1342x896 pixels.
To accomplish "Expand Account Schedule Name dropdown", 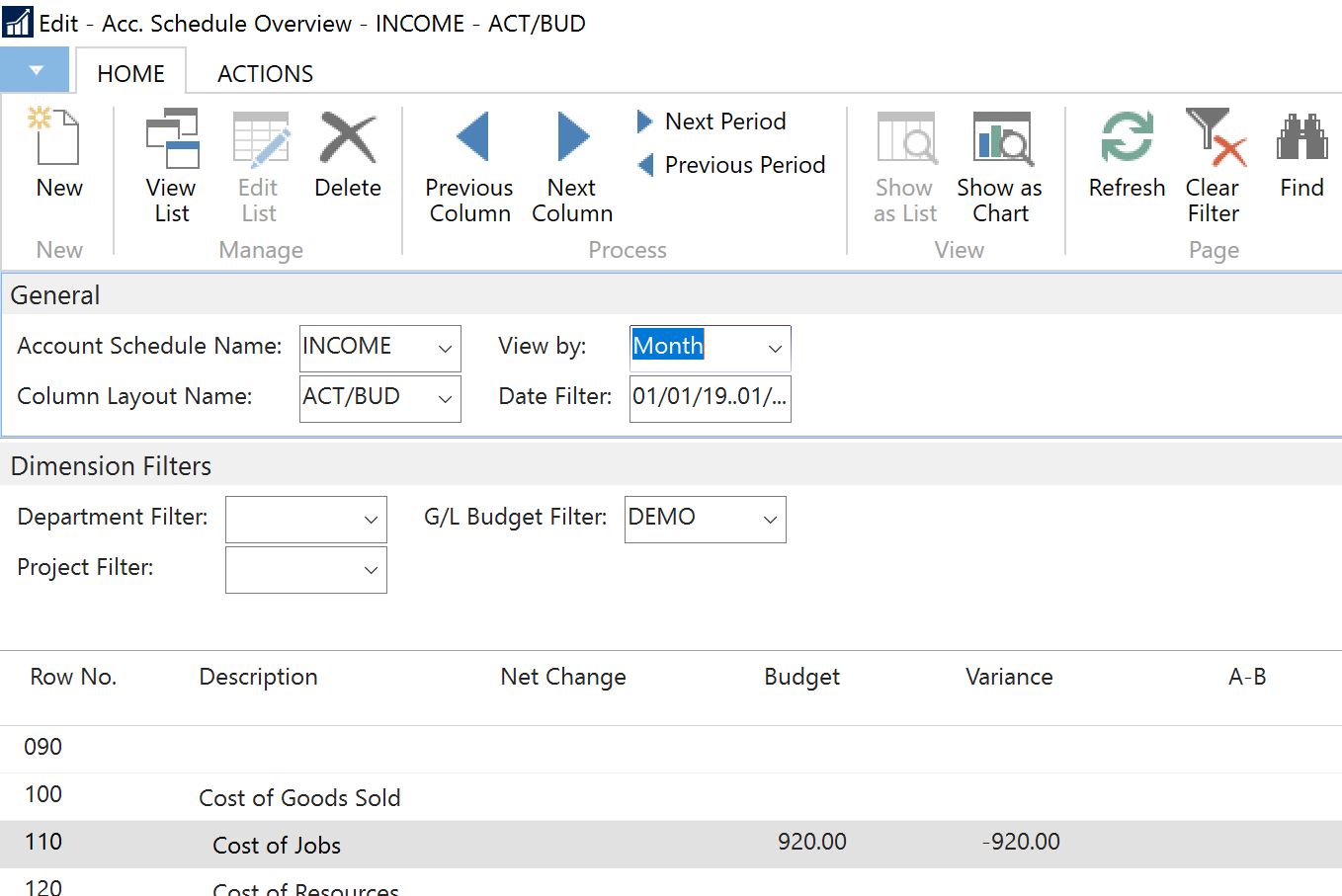I will click(x=445, y=349).
